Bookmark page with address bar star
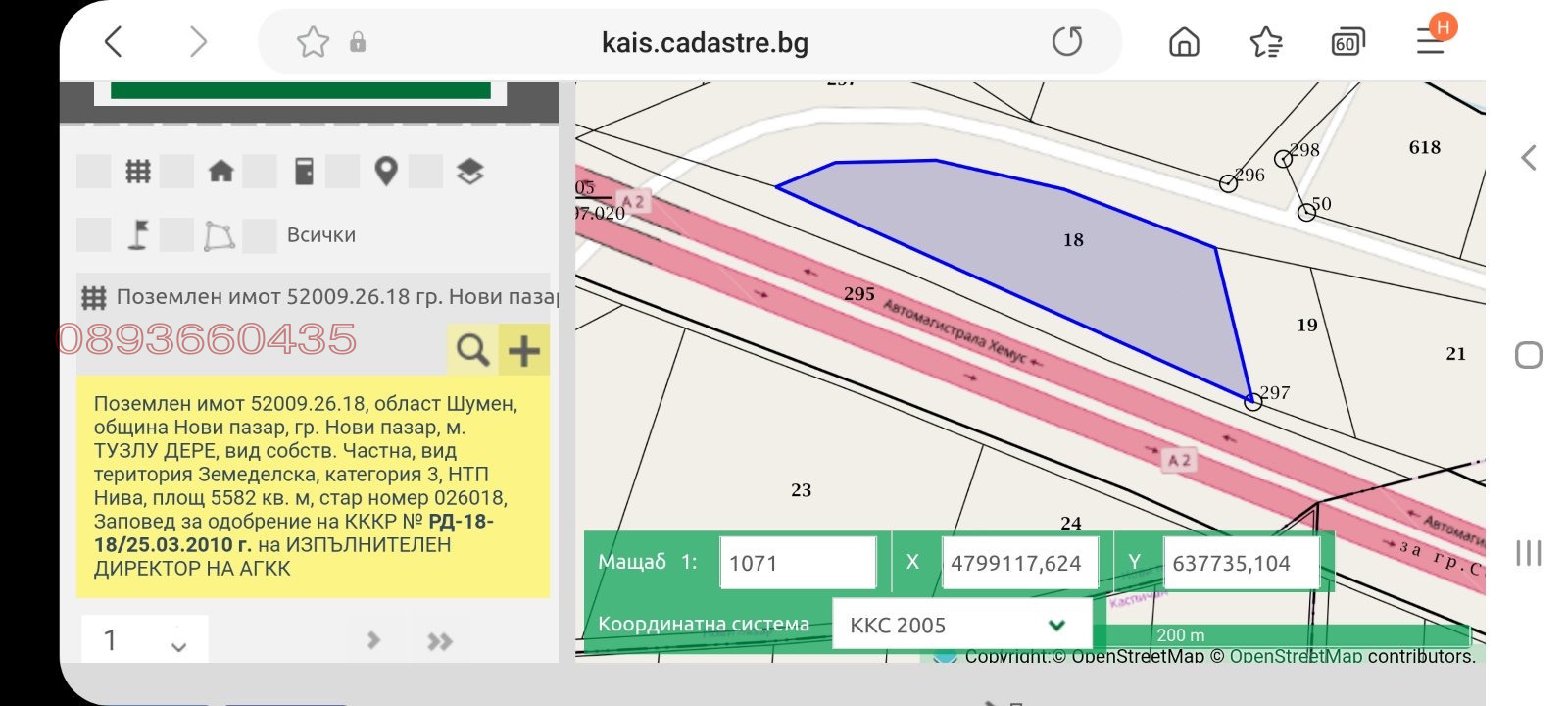This screenshot has height=706, width=1568. 313,42
